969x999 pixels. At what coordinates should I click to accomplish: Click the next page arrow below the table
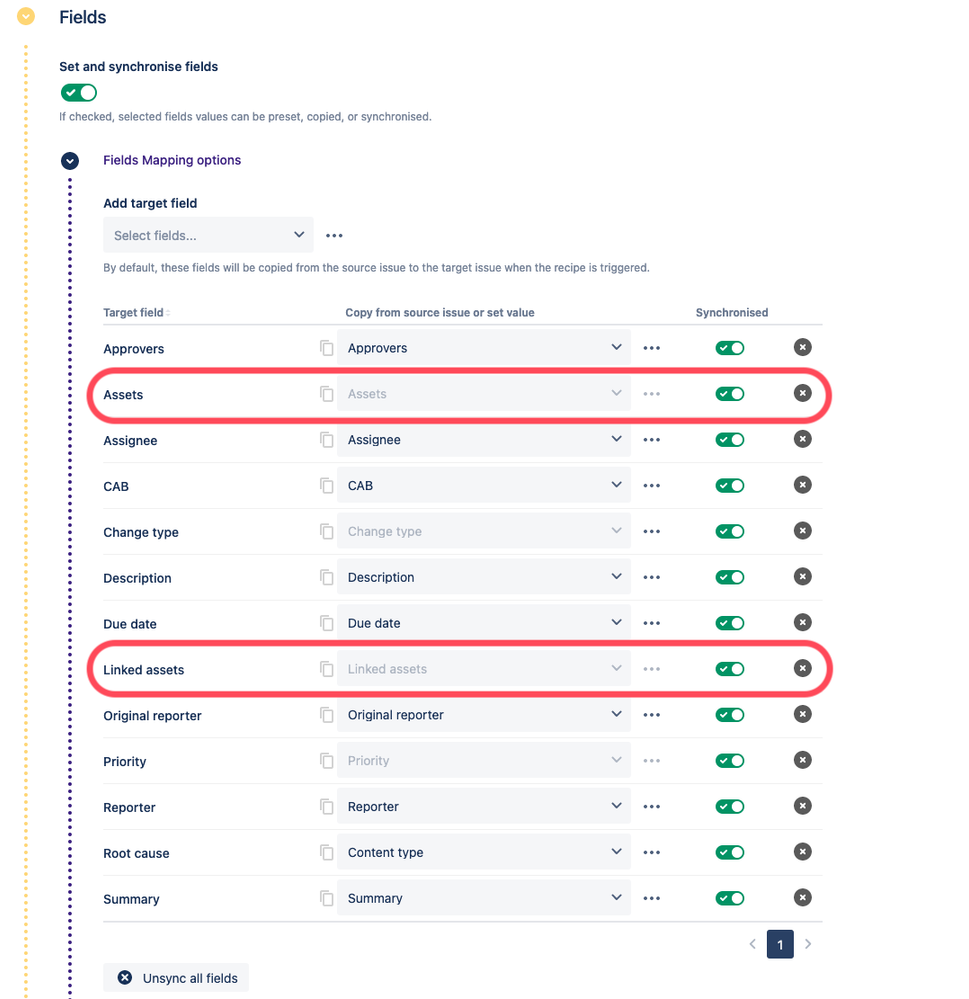pos(807,943)
